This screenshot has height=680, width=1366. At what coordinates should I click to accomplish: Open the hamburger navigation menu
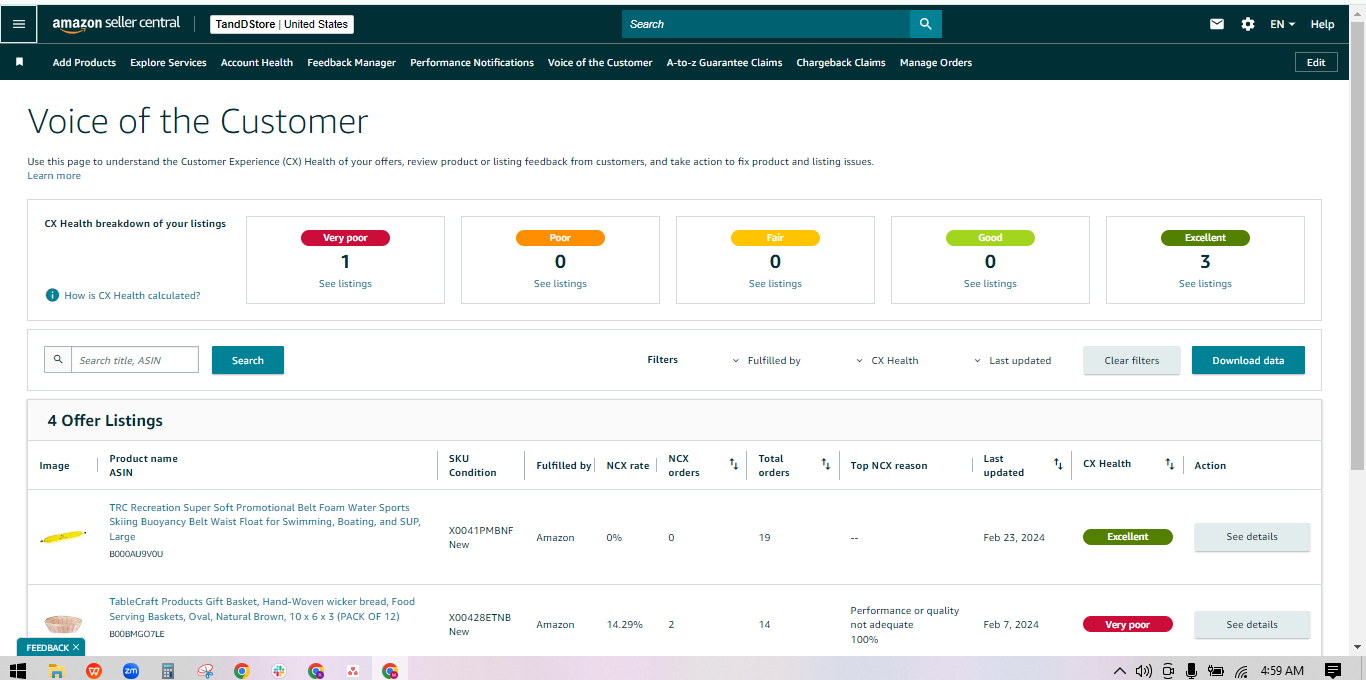pyautogui.click(x=19, y=24)
